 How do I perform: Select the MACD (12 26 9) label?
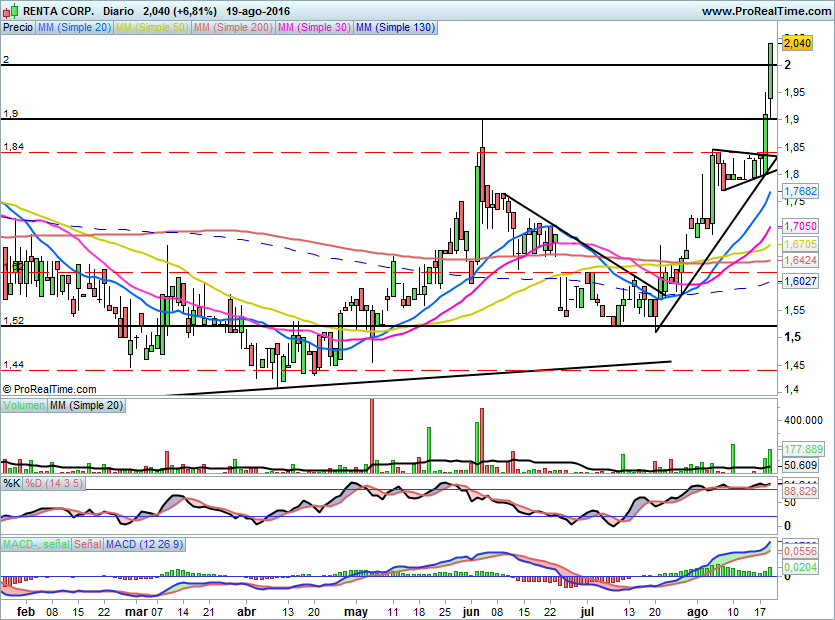(x=144, y=544)
